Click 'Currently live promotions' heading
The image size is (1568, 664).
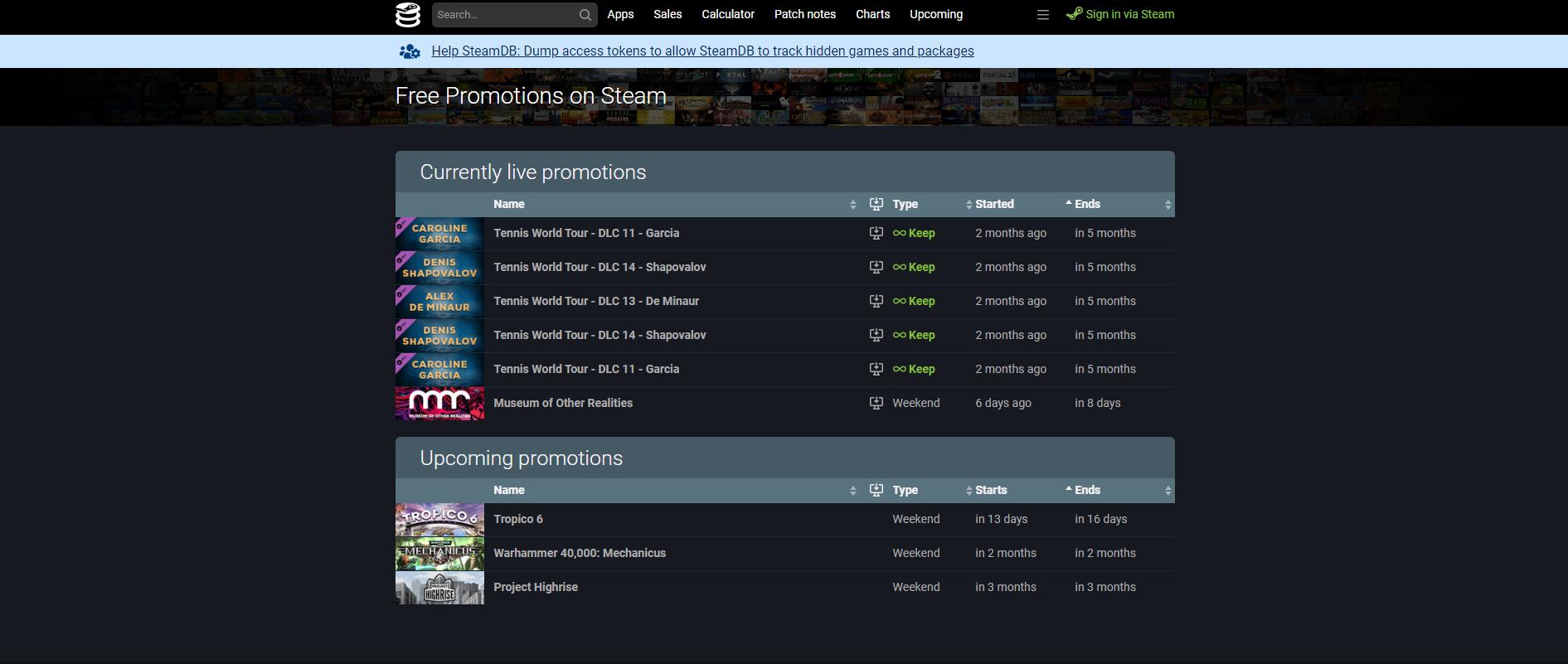tap(533, 172)
